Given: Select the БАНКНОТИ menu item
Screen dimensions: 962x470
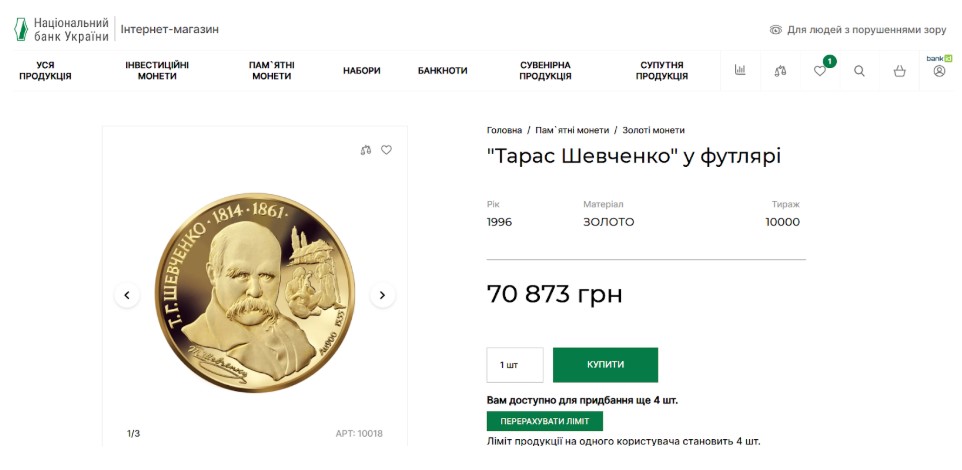Looking at the screenshot, I should [x=442, y=70].
